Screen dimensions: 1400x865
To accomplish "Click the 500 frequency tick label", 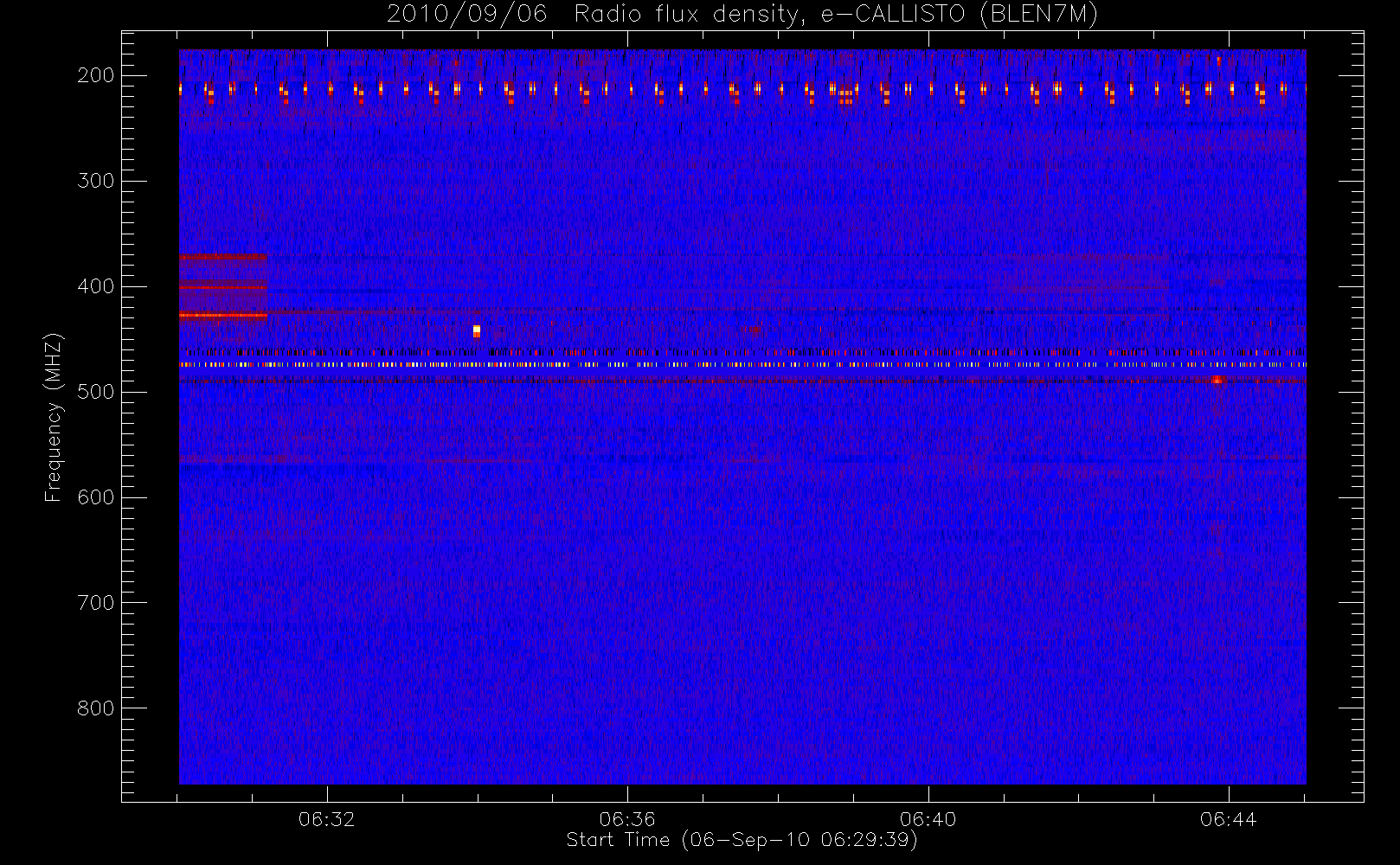I will [95, 392].
